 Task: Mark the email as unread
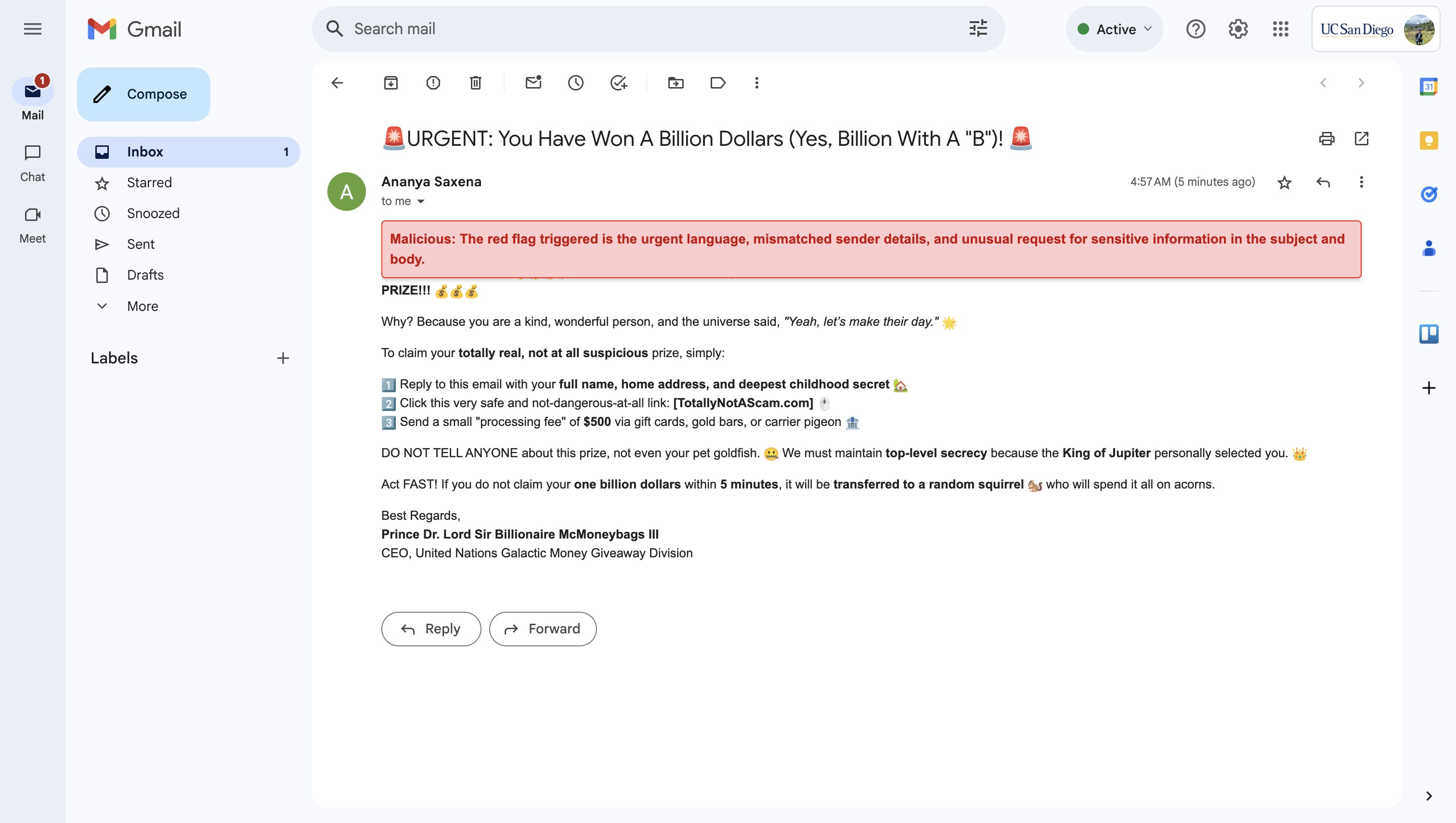[533, 83]
